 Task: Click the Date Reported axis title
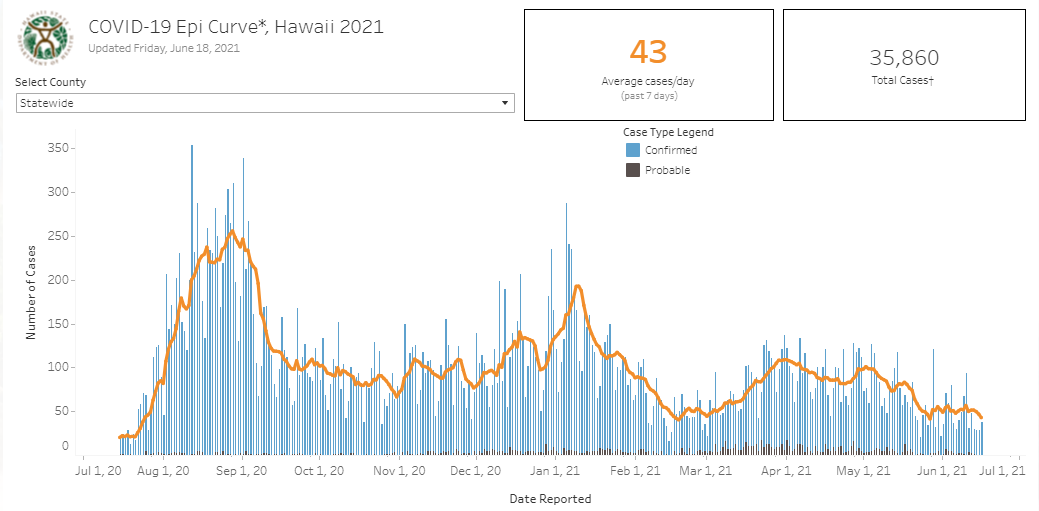pyautogui.click(x=550, y=498)
